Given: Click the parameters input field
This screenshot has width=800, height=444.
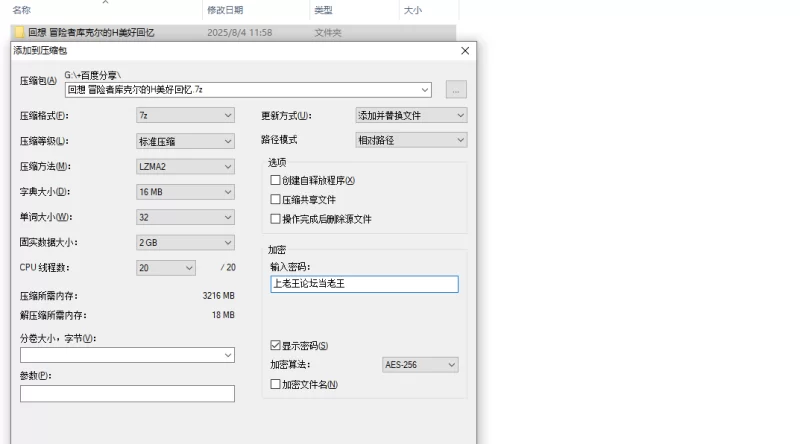Looking at the screenshot, I should tap(128, 393).
